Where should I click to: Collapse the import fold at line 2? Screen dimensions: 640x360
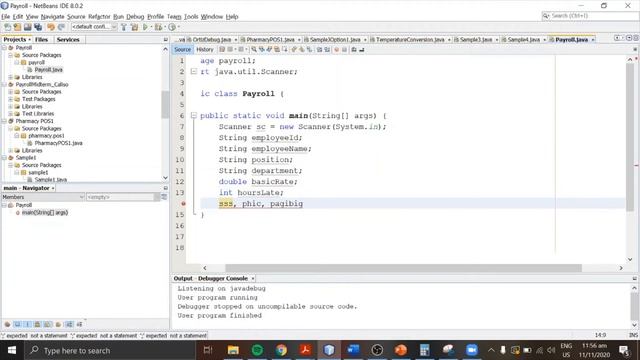point(193,71)
